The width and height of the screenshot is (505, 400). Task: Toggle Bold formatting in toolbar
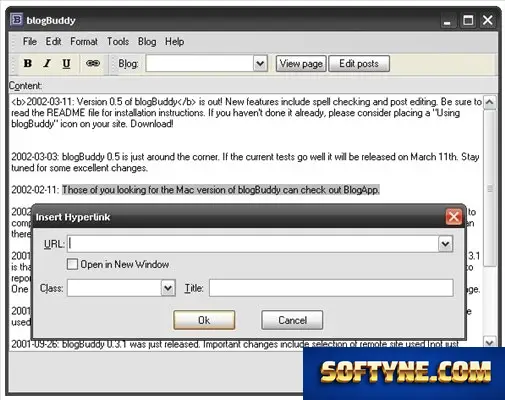point(28,63)
